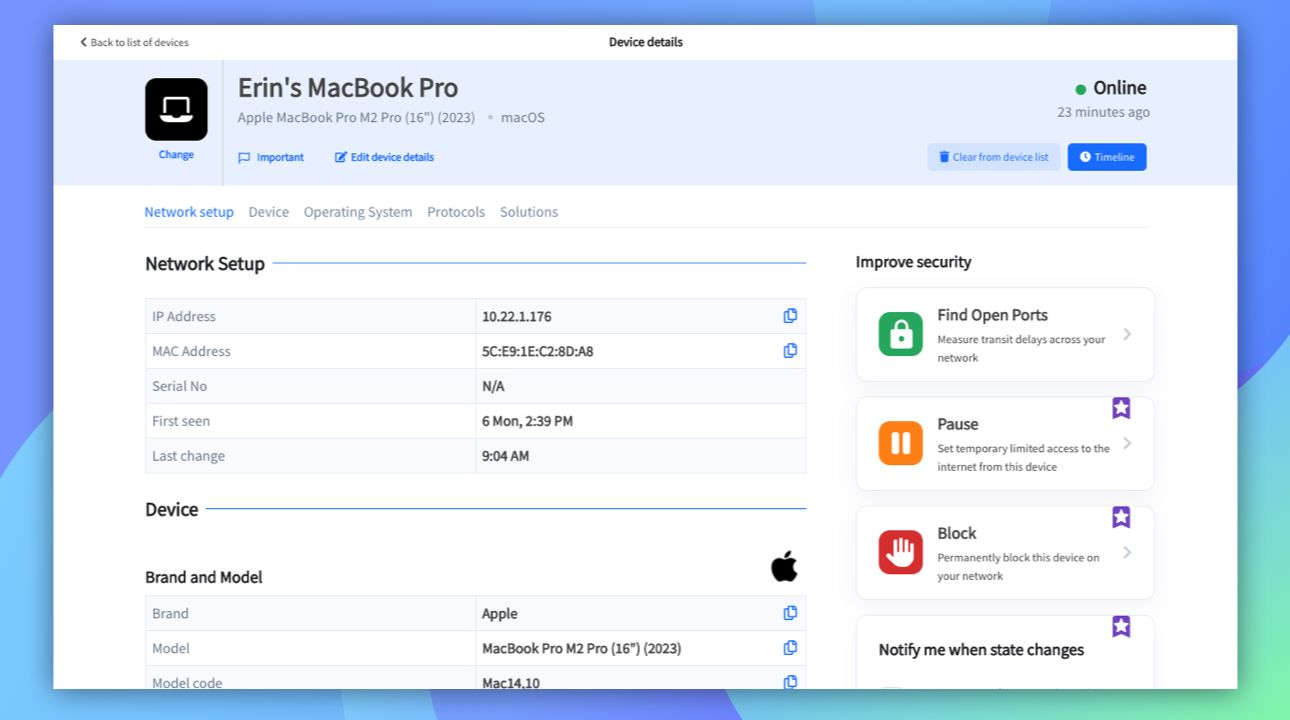Click the green padlock icon on Find Open Ports
This screenshot has height=720, width=1290.
coord(899,333)
